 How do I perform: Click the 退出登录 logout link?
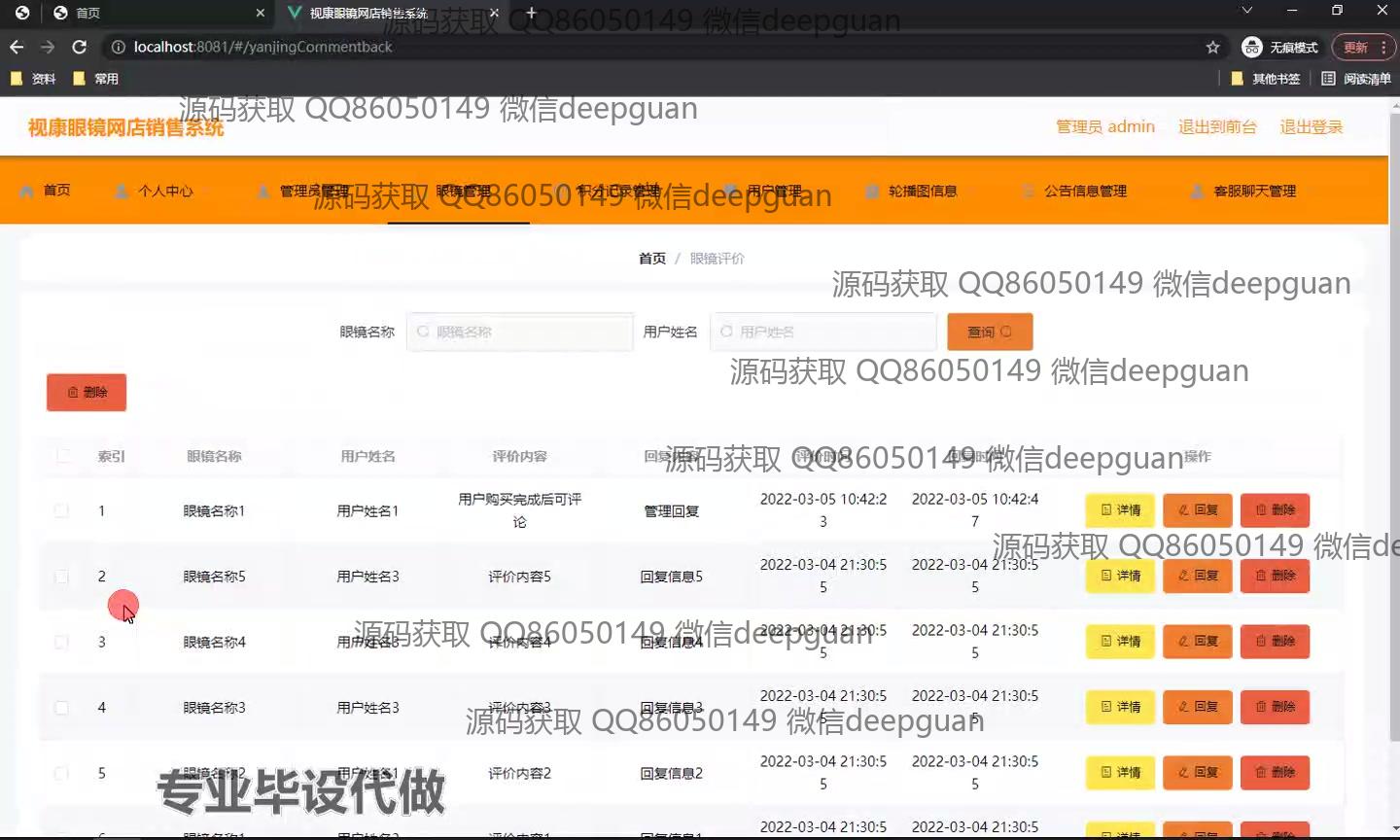coord(1311,126)
